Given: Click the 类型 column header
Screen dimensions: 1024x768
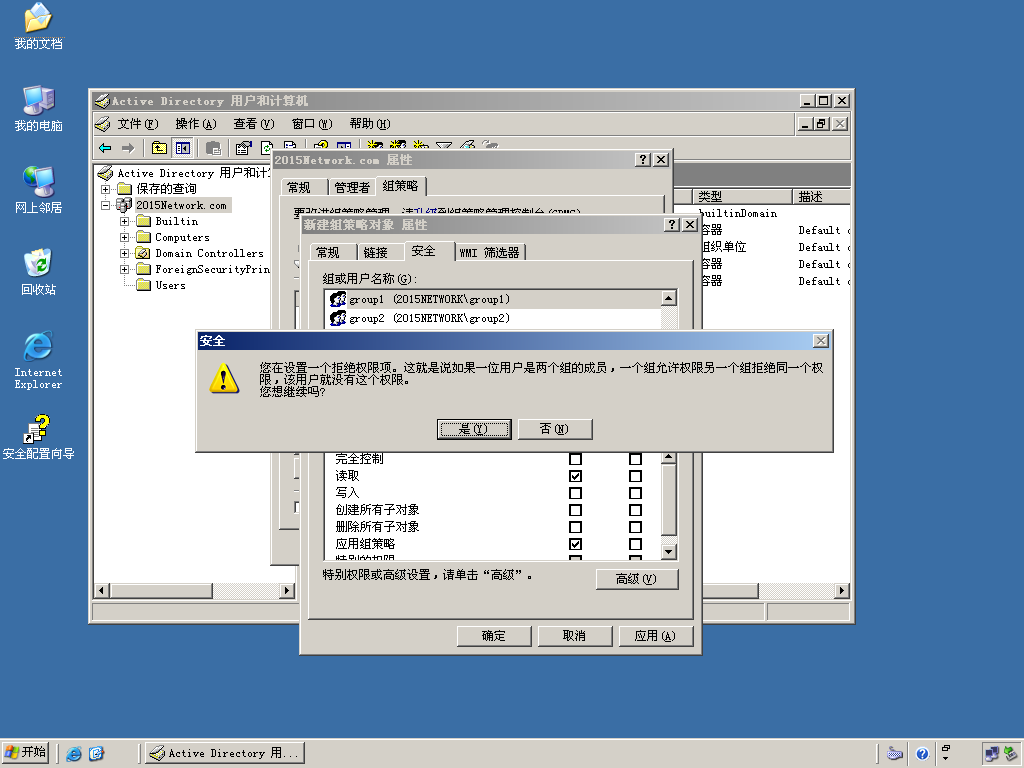Looking at the screenshot, I should [742, 197].
